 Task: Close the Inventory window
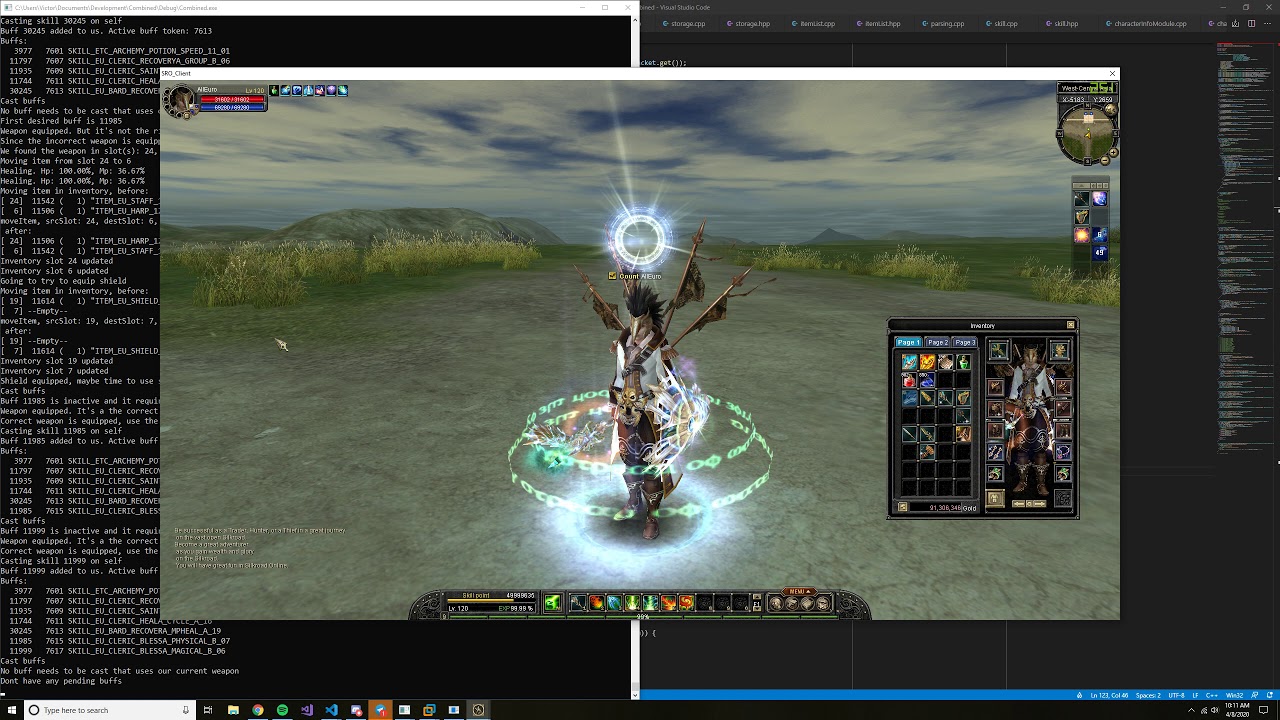[1070, 325]
